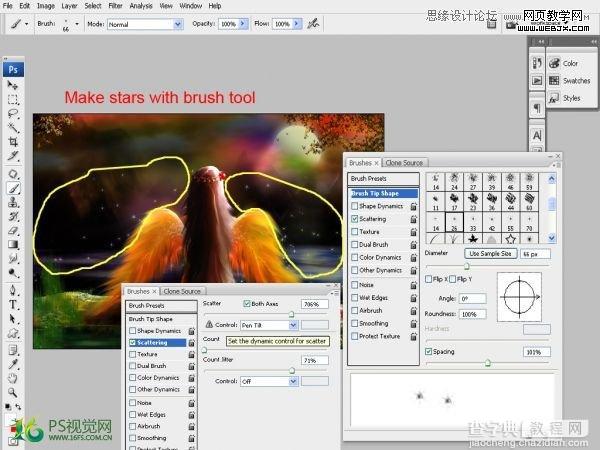Image resolution: width=600 pixels, height=450 pixels.
Task: Click the Angle input field
Action: (x=473, y=298)
